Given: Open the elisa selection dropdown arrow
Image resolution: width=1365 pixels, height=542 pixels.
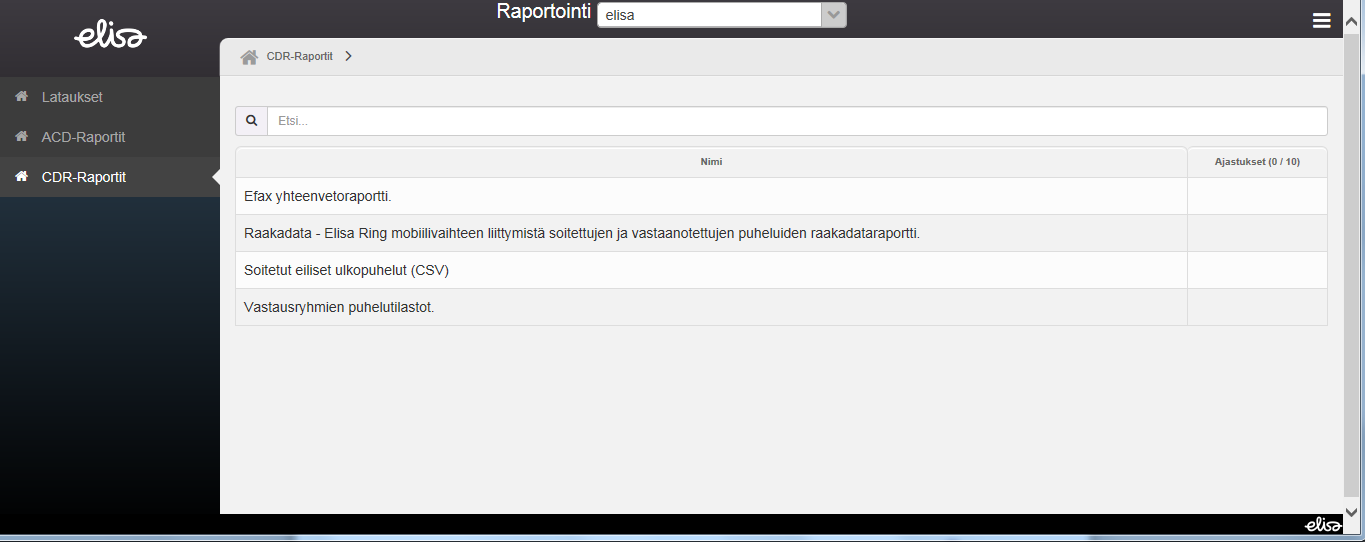Looking at the screenshot, I should (833, 15).
